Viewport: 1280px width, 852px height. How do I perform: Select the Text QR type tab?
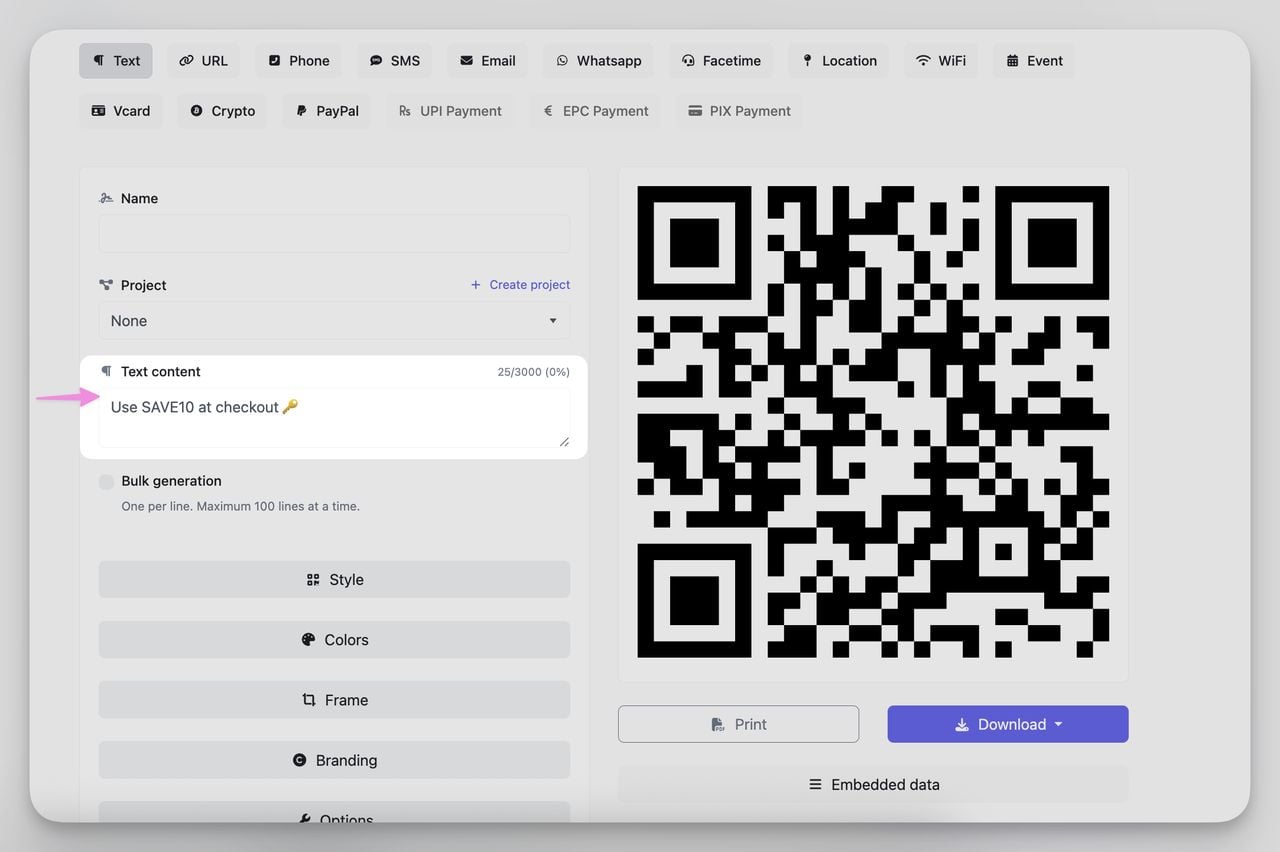pyautogui.click(x=116, y=61)
